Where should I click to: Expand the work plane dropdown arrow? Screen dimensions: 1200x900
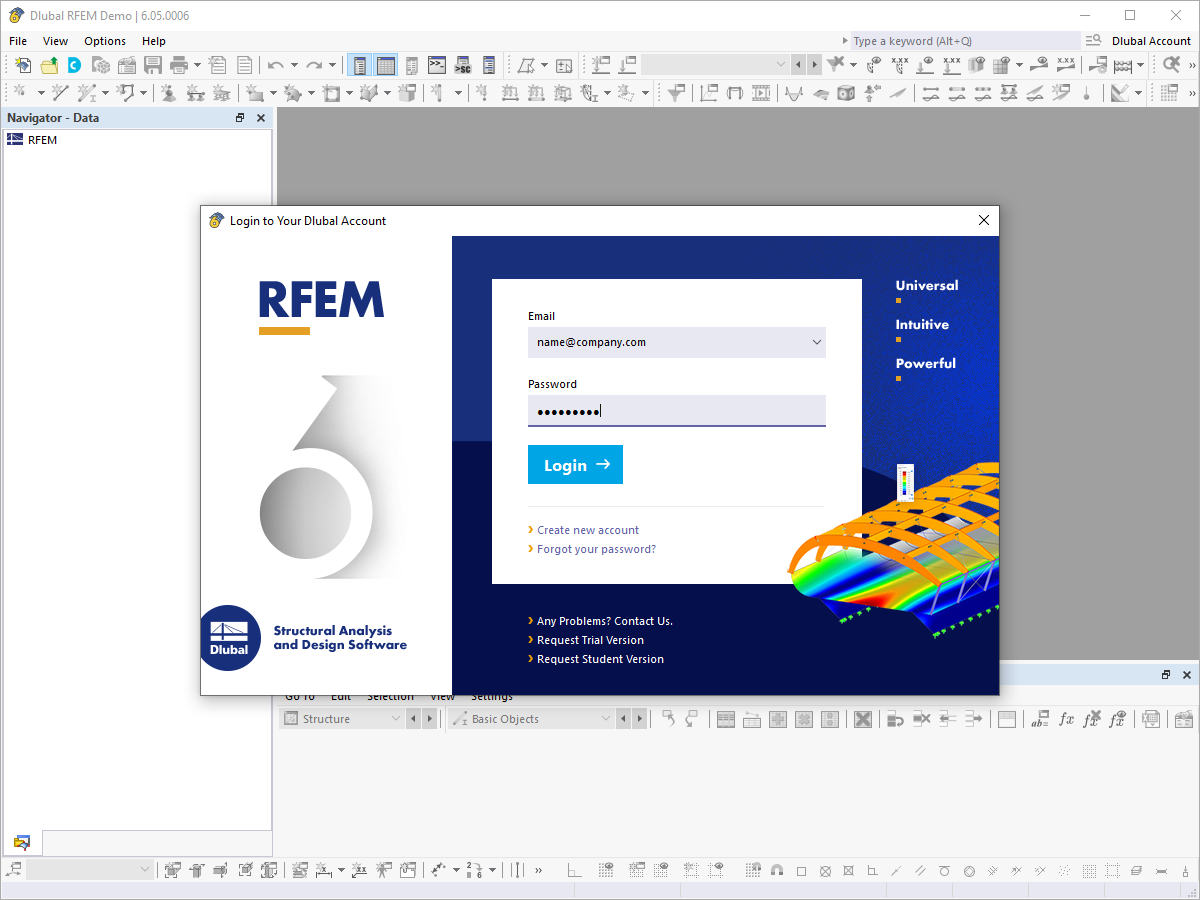(x=544, y=65)
